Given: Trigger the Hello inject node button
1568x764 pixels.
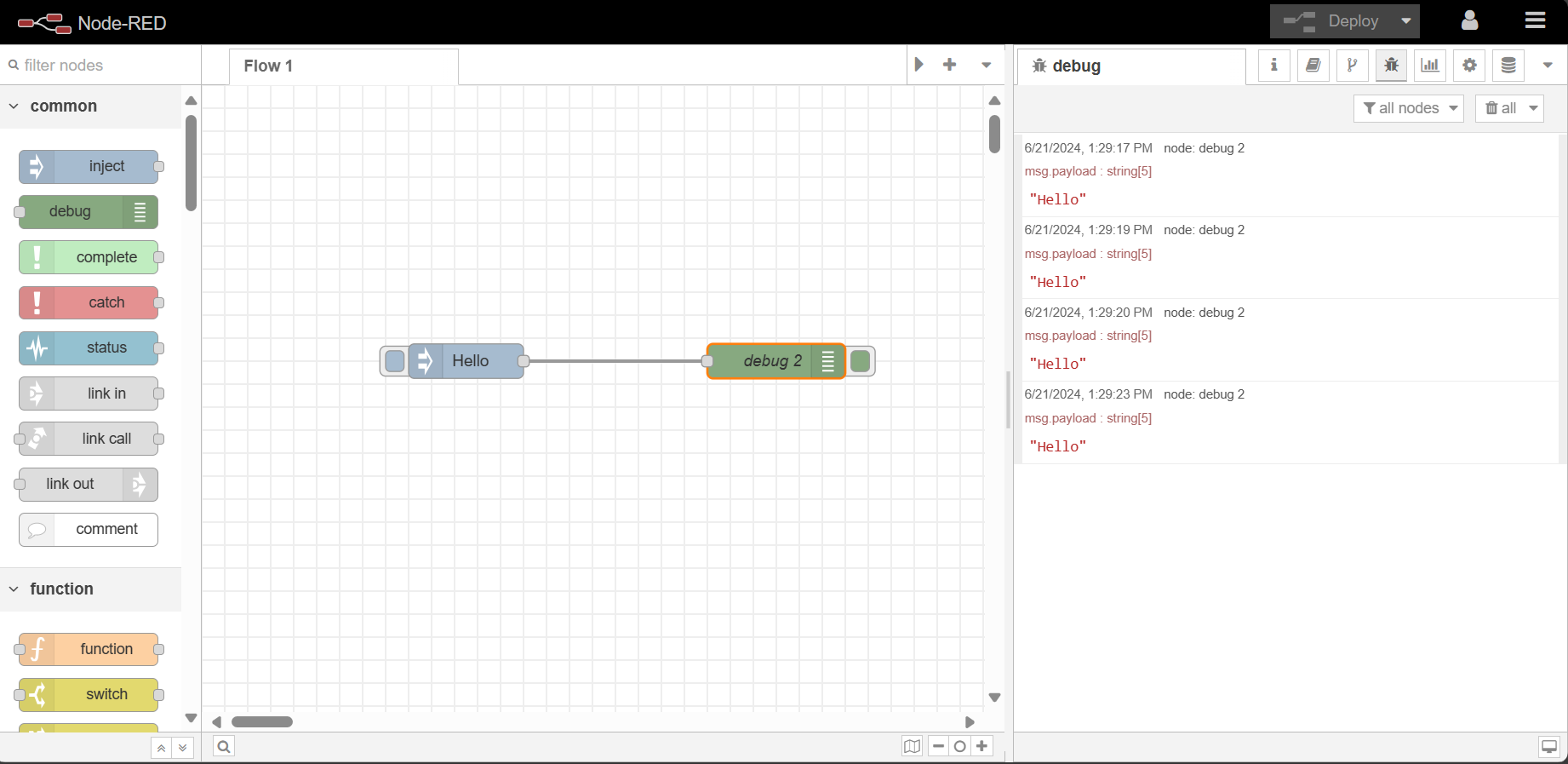Looking at the screenshot, I should 394,361.
